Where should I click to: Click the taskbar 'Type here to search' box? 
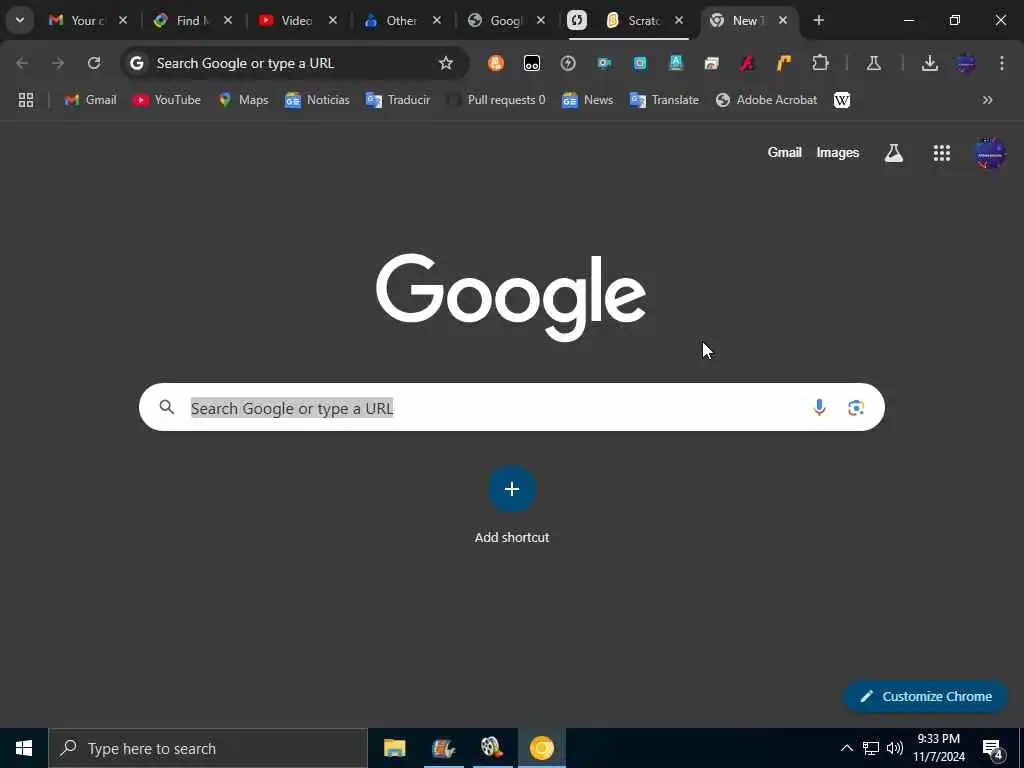(208, 748)
